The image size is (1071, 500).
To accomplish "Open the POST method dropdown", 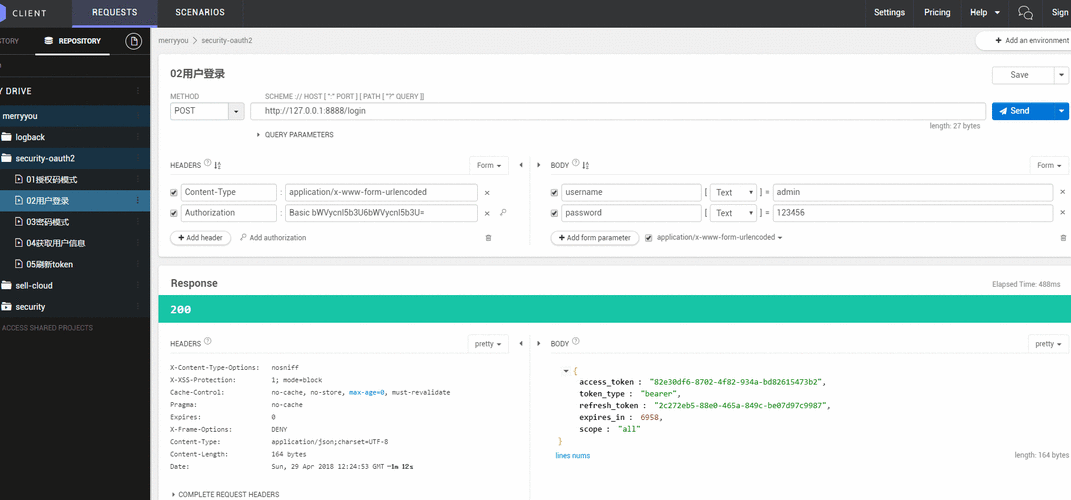I will [236, 111].
